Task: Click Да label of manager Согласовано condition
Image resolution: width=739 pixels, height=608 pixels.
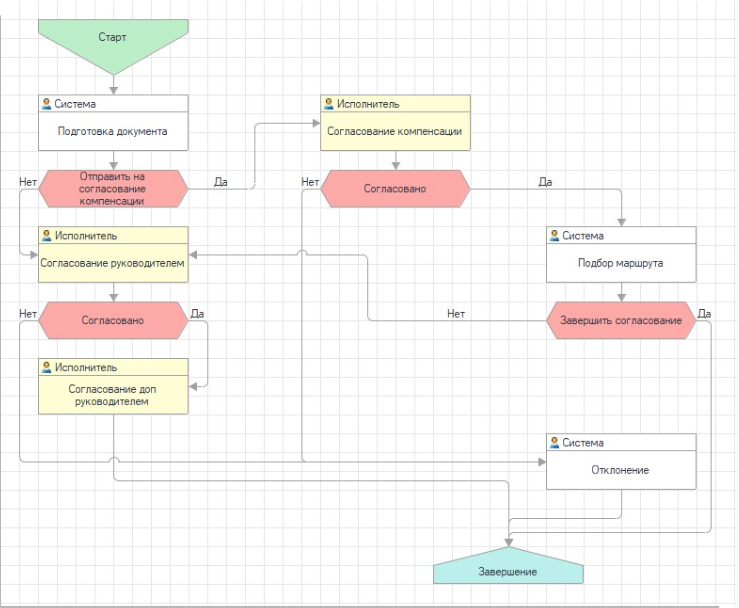Action: point(197,314)
